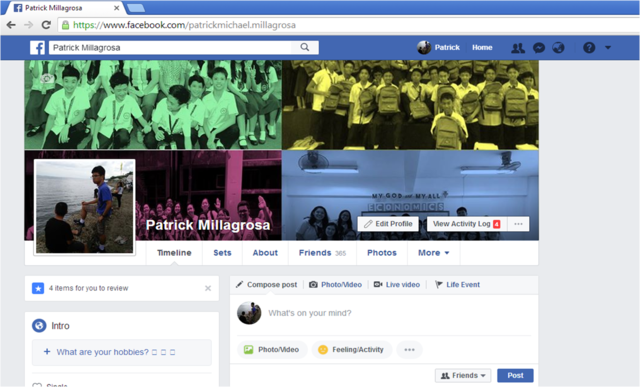640x387 pixels.
Task: Open the cover photo more options ellipsis
Action: tap(518, 224)
